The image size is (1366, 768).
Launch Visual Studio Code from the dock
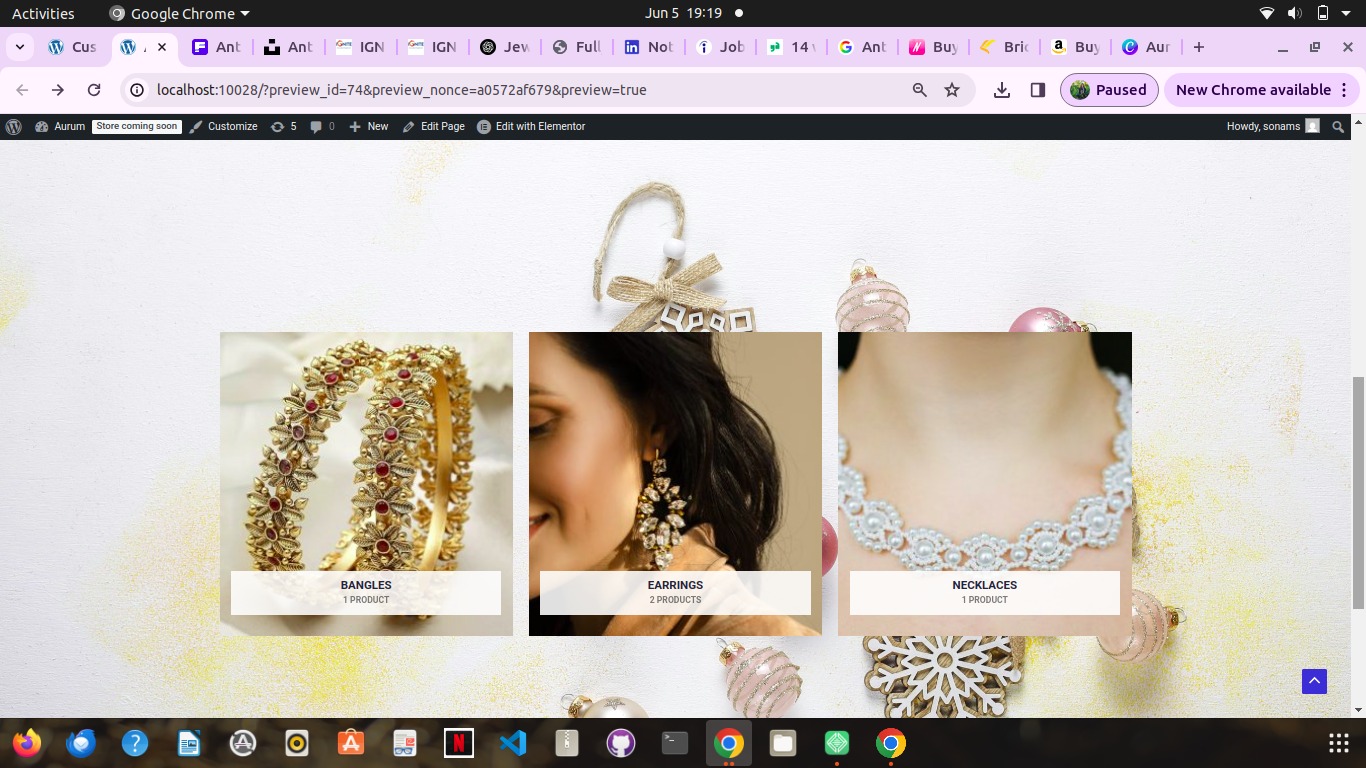click(512, 743)
